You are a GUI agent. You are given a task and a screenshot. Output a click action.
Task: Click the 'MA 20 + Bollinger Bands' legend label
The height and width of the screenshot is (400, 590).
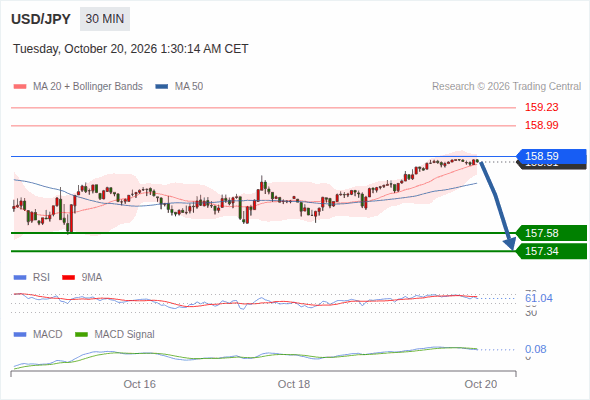pos(88,87)
